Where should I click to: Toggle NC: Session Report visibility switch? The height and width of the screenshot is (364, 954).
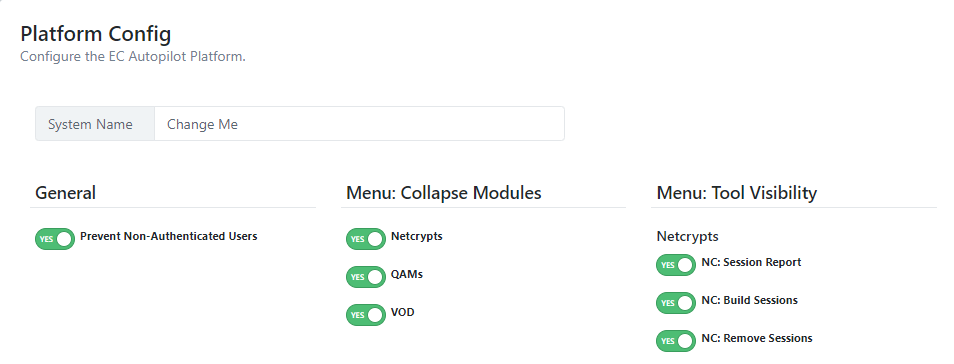(675, 265)
